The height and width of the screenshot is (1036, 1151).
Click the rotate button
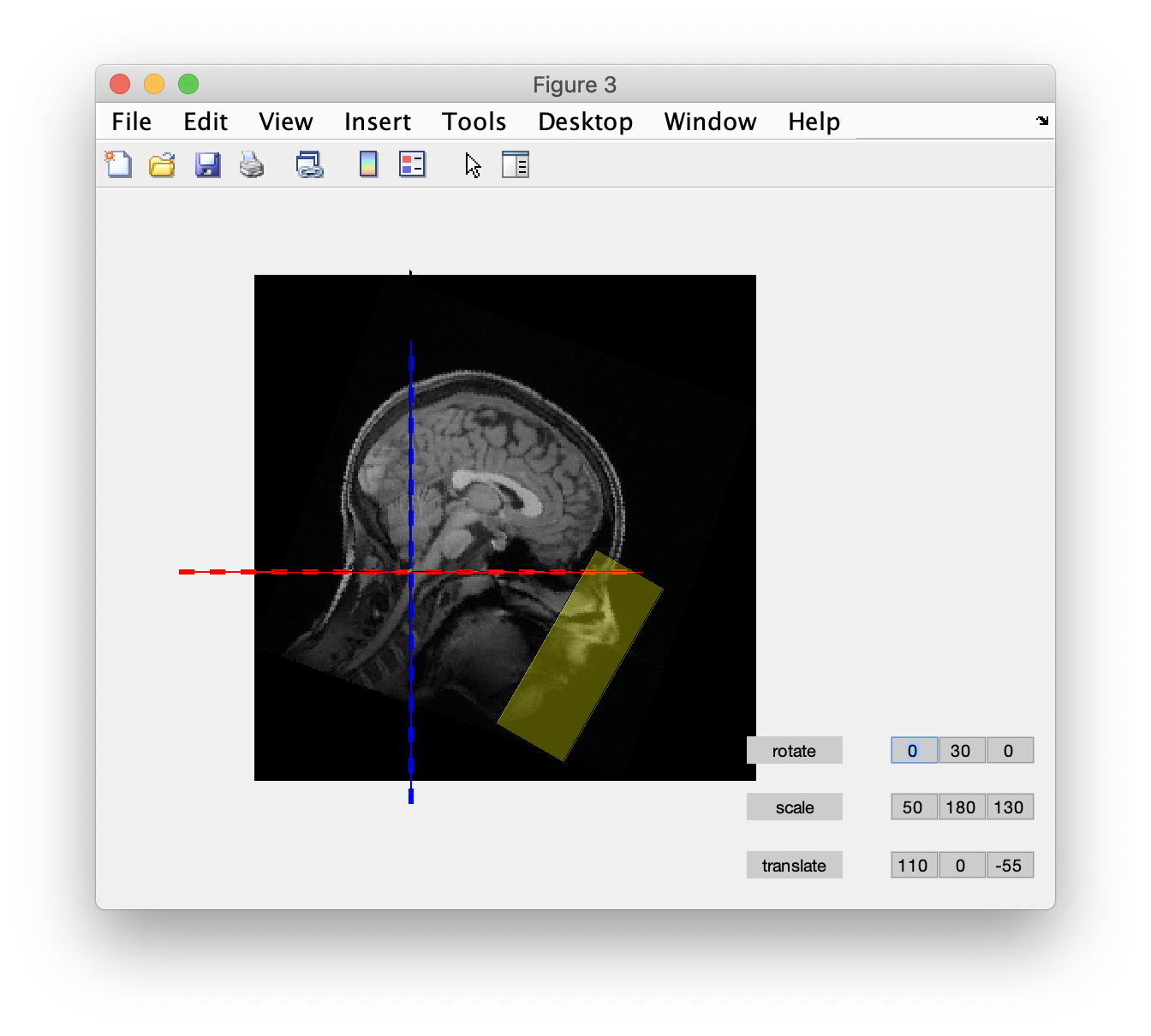(795, 751)
